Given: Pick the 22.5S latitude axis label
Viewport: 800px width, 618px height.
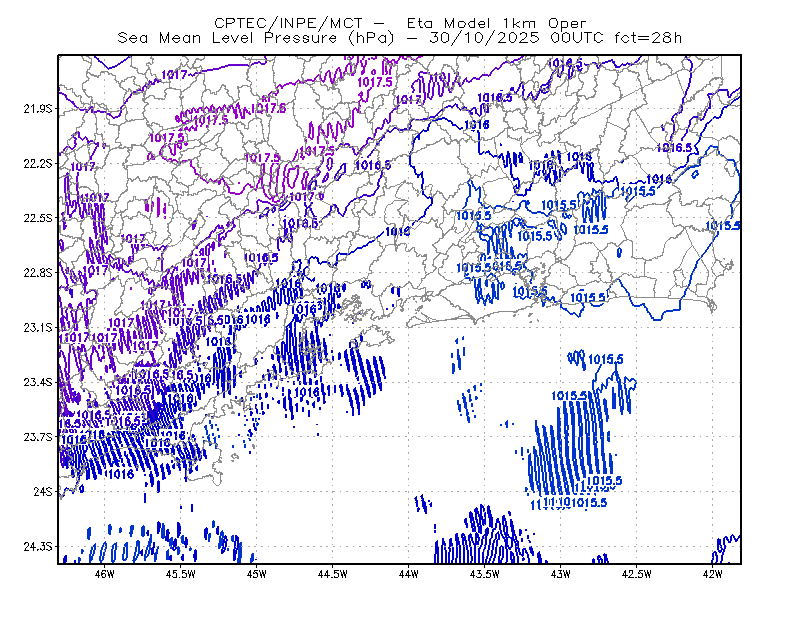Looking at the screenshot, I should 37,218.
